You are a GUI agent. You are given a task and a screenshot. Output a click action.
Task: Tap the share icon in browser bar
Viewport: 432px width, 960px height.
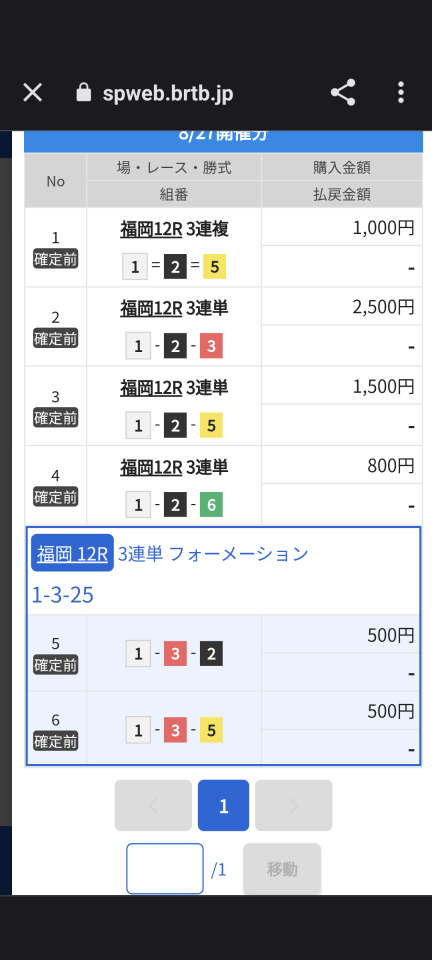tap(343, 92)
